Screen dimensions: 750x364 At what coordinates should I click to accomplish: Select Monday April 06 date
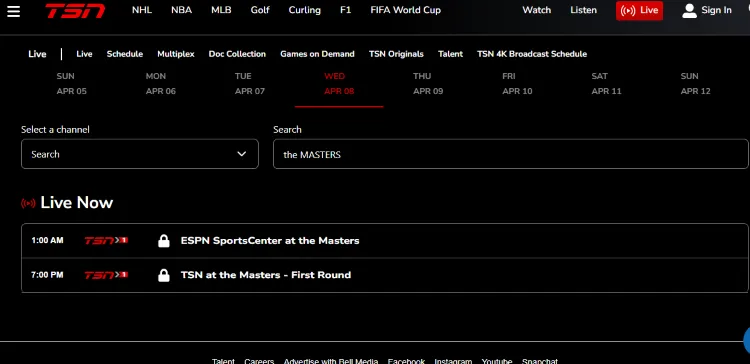click(x=161, y=84)
